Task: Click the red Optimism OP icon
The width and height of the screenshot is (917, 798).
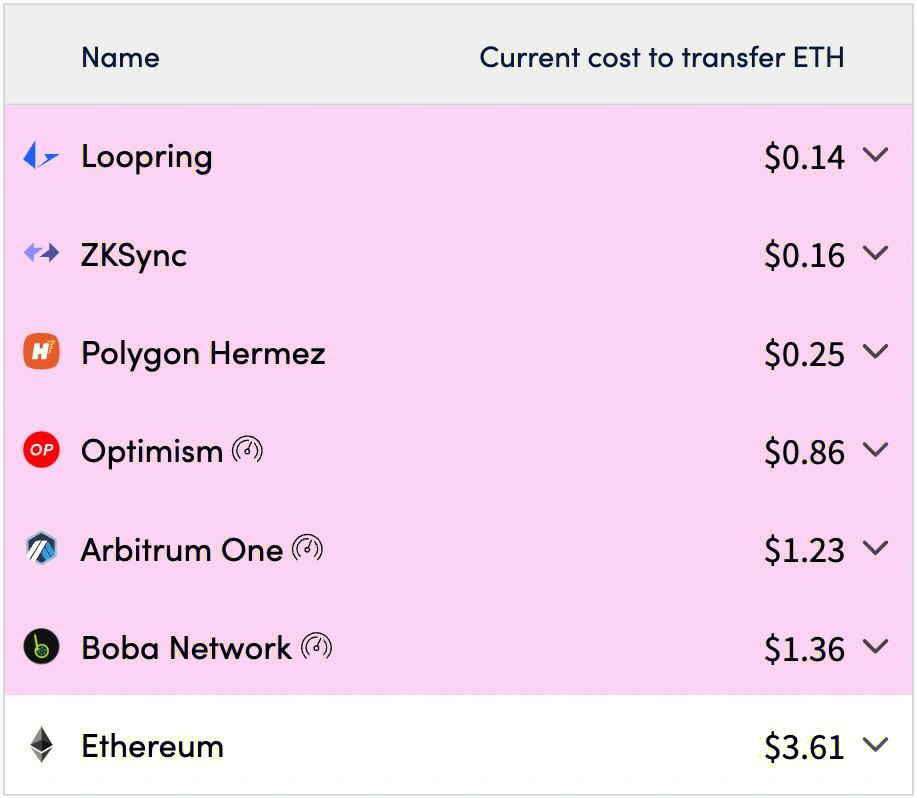Action: (41, 450)
